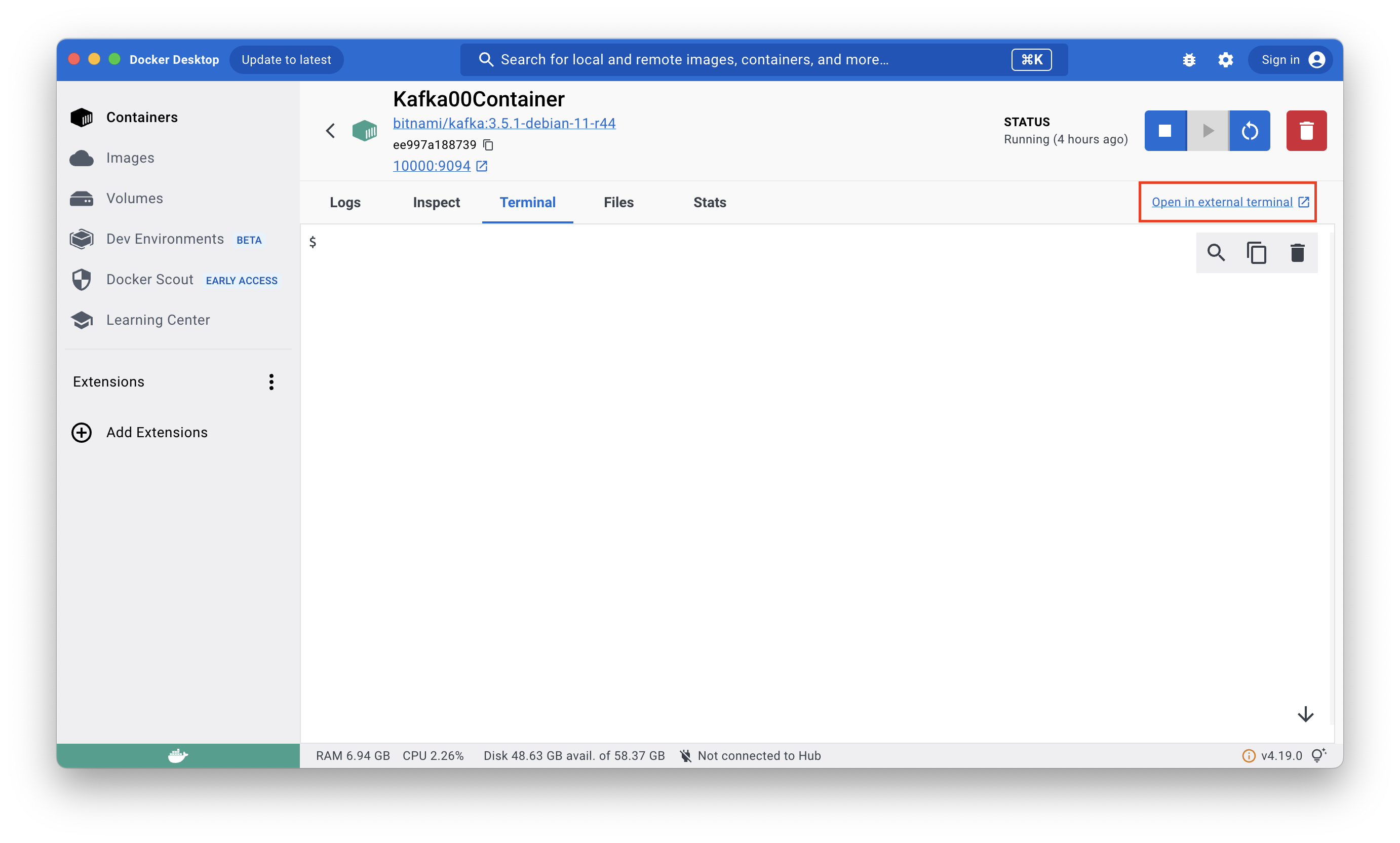Clear the terminal using trash icon

tap(1297, 252)
